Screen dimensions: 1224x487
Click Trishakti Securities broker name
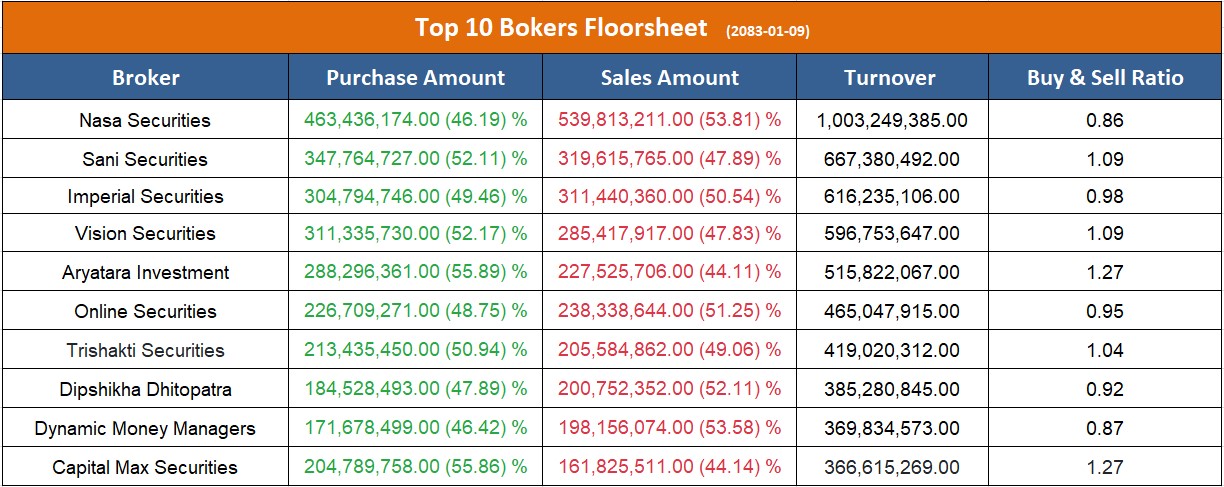[x=145, y=350]
